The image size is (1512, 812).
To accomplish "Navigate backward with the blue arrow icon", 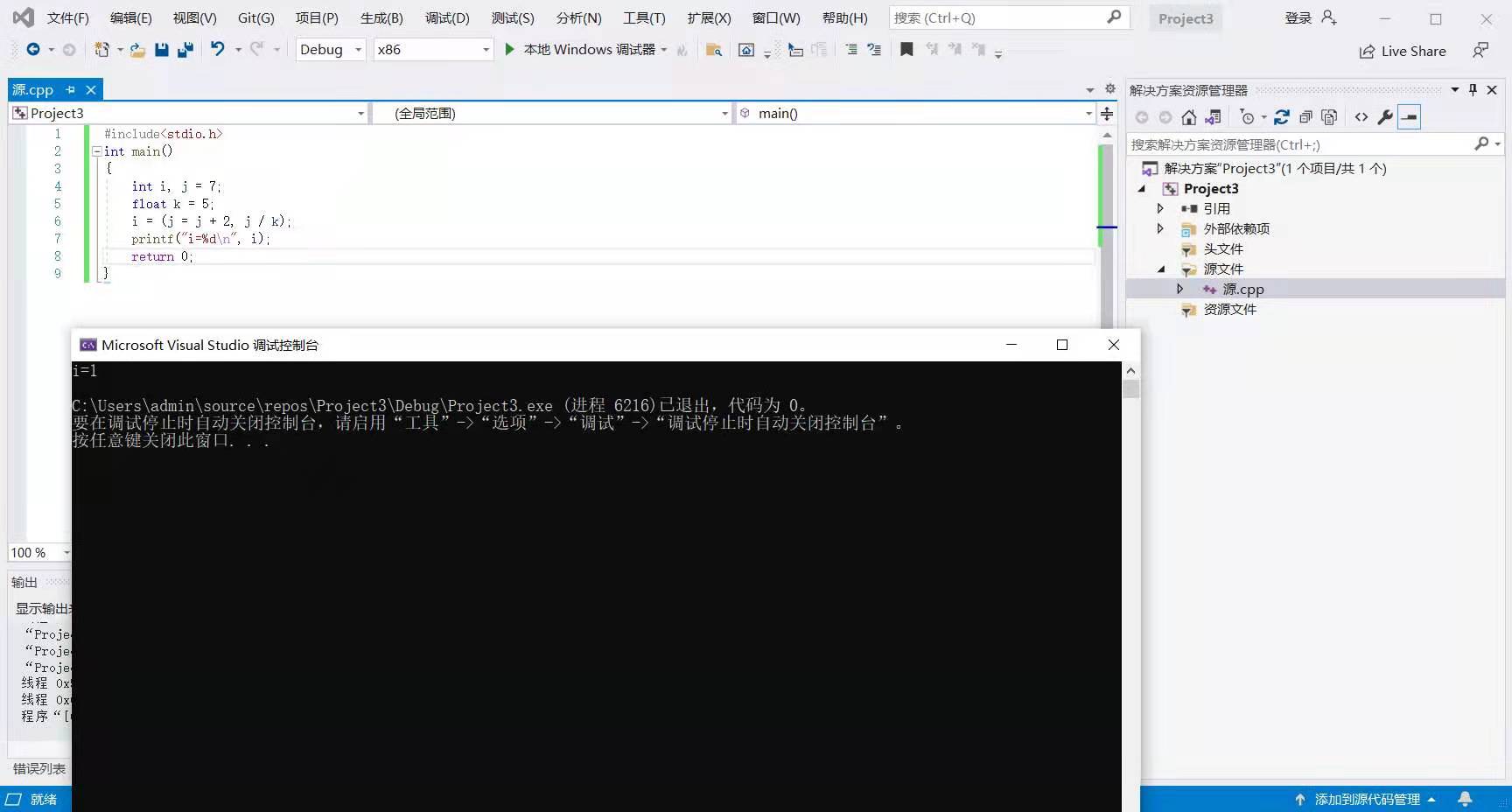I will (33, 49).
